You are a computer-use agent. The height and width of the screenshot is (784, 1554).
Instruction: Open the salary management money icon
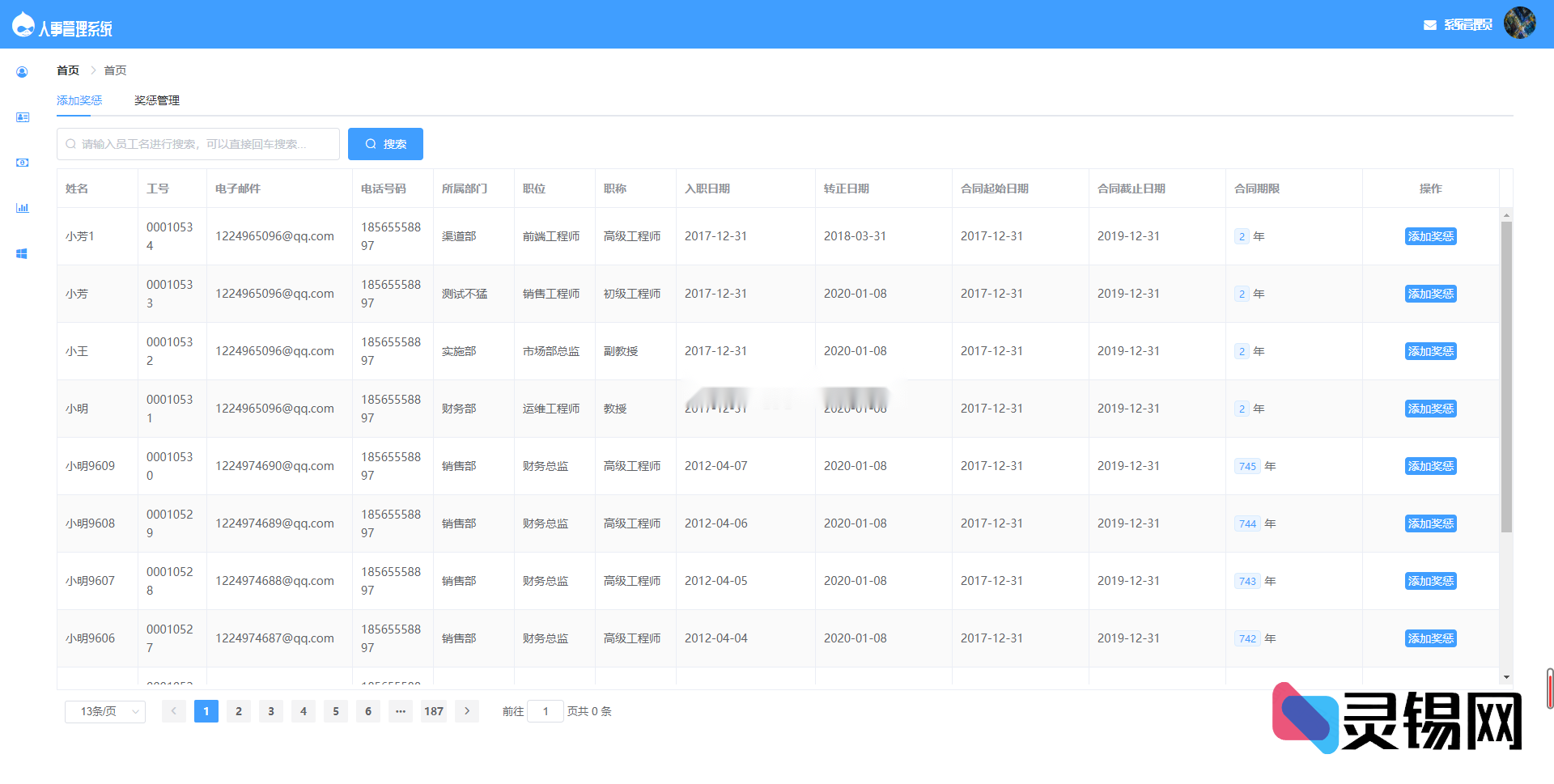pyautogui.click(x=22, y=162)
